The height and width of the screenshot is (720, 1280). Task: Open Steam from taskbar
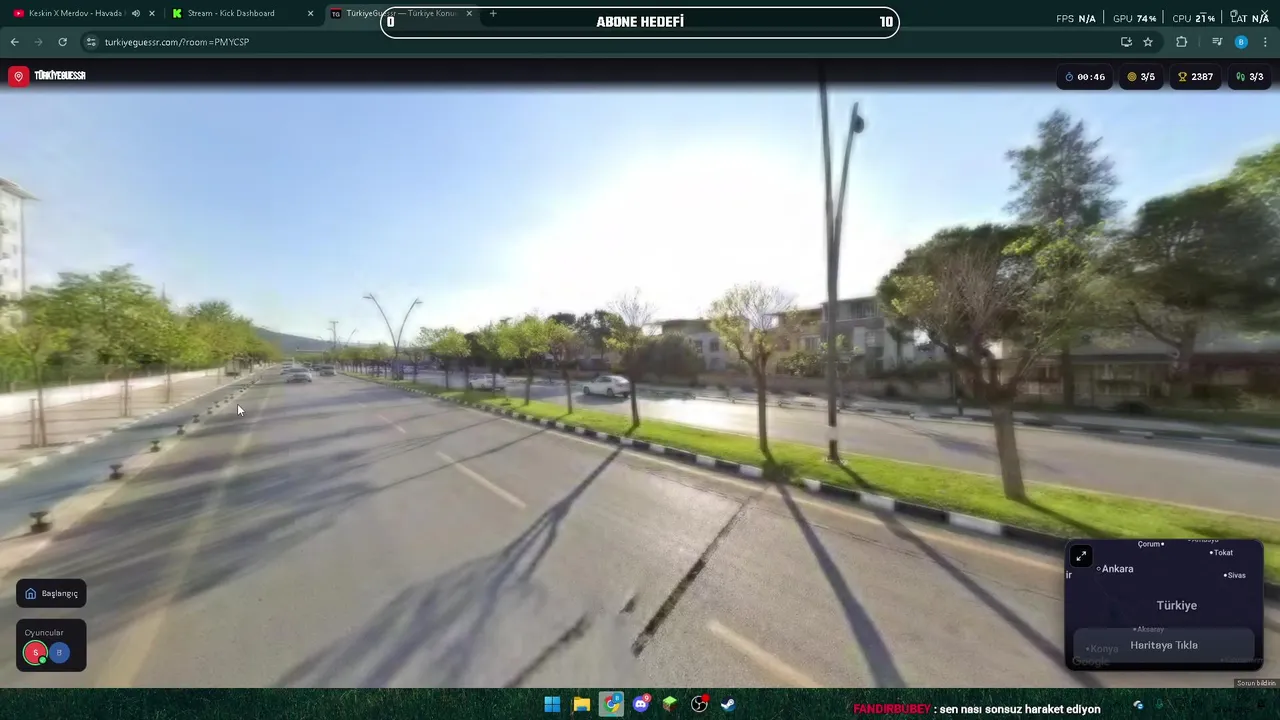[729, 704]
